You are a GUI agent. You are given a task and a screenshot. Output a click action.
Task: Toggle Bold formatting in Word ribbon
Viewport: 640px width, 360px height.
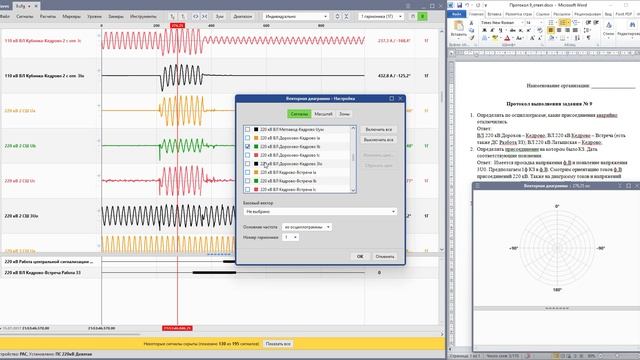tap(484, 30)
